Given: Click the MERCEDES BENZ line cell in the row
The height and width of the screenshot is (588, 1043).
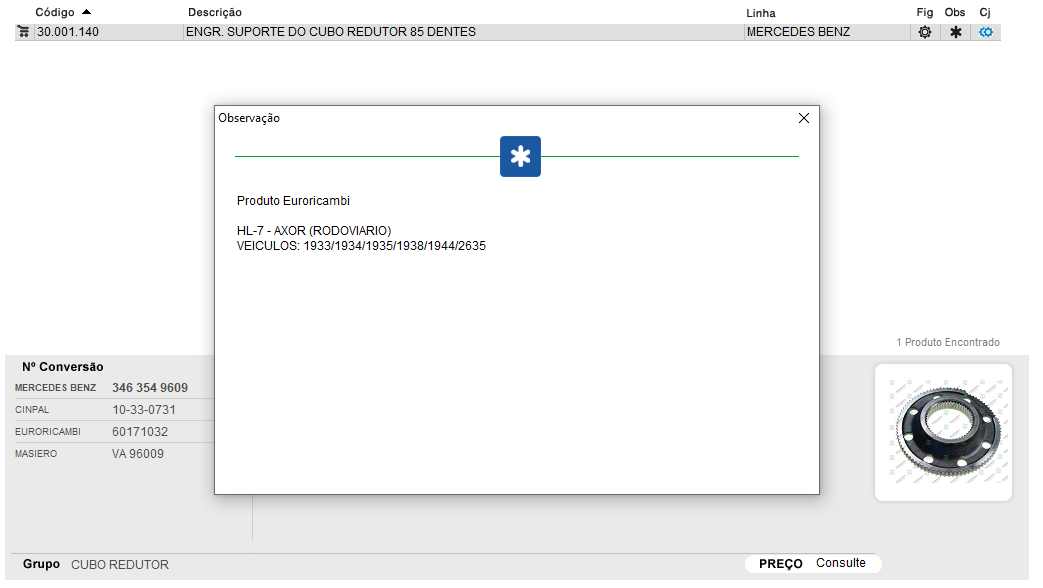Looking at the screenshot, I should click(x=798, y=32).
